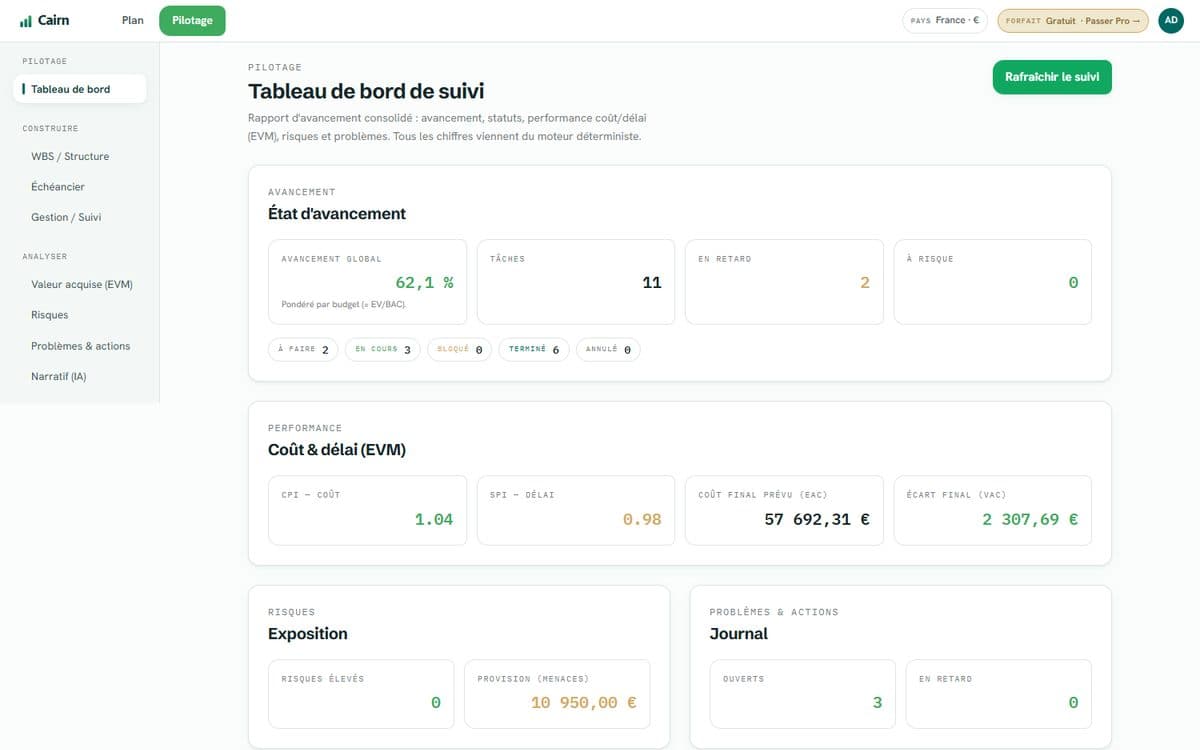This screenshot has height=750, width=1200.
Task: Click the CPI value 1.04
Action: coord(434,519)
